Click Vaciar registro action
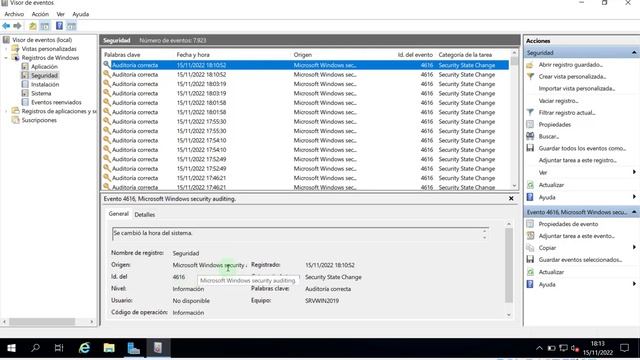Screen dimensions: 640x360 pyautogui.click(x=558, y=101)
